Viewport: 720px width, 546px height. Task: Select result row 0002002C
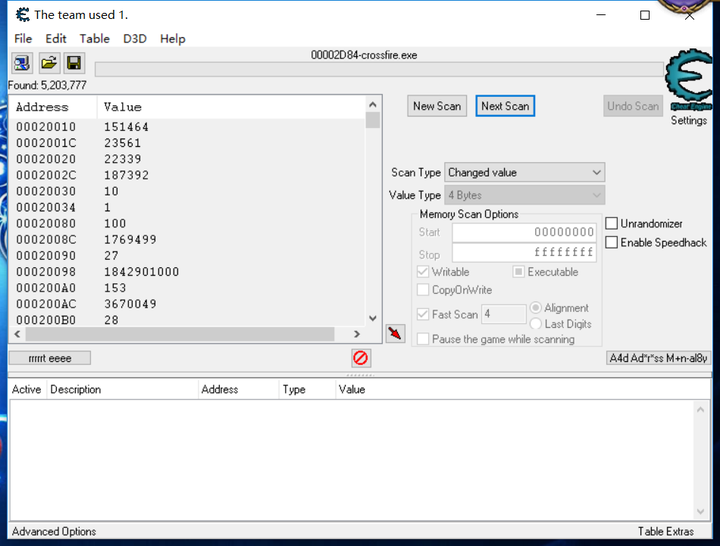tap(187, 175)
